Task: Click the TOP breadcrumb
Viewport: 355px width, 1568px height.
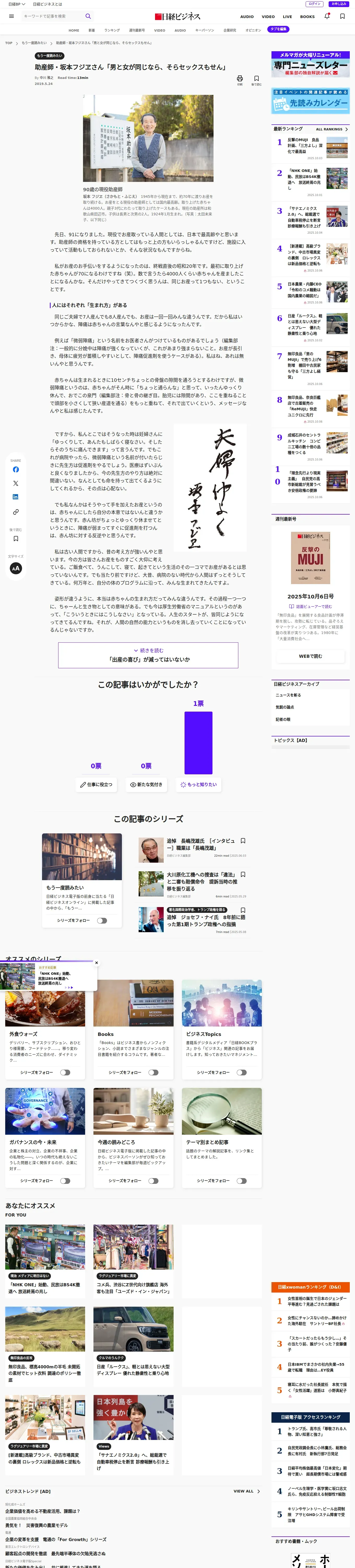Action: (9, 43)
